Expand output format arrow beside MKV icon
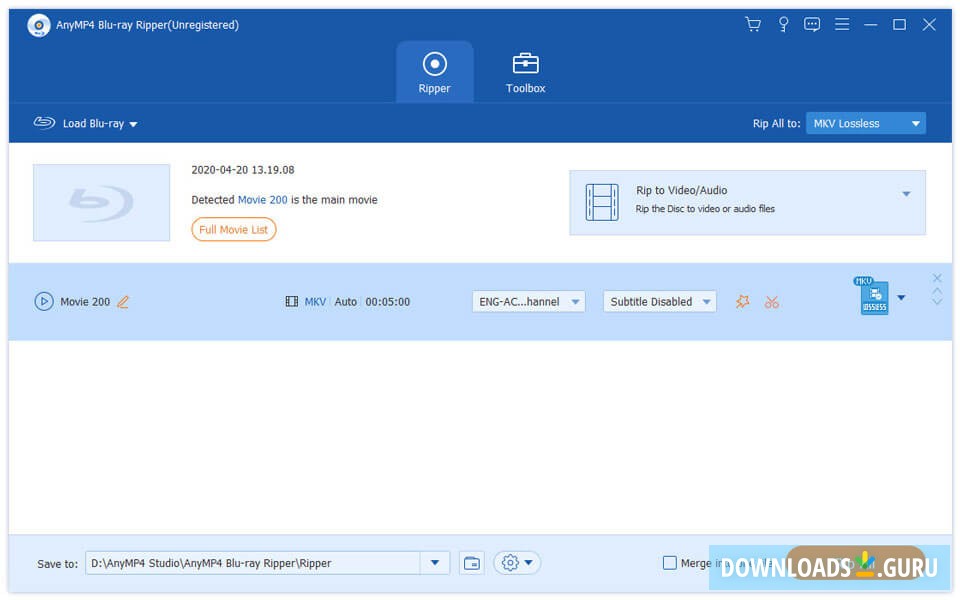The height and width of the screenshot is (600, 960). click(x=901, y=298)
